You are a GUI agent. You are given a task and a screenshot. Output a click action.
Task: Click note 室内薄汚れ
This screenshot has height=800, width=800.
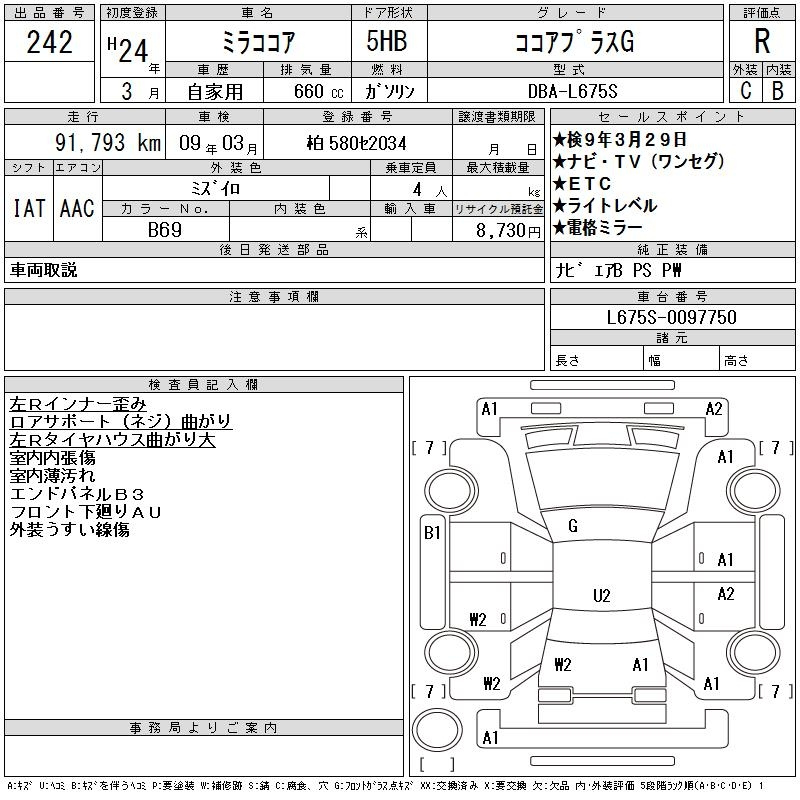pos(53,476)
